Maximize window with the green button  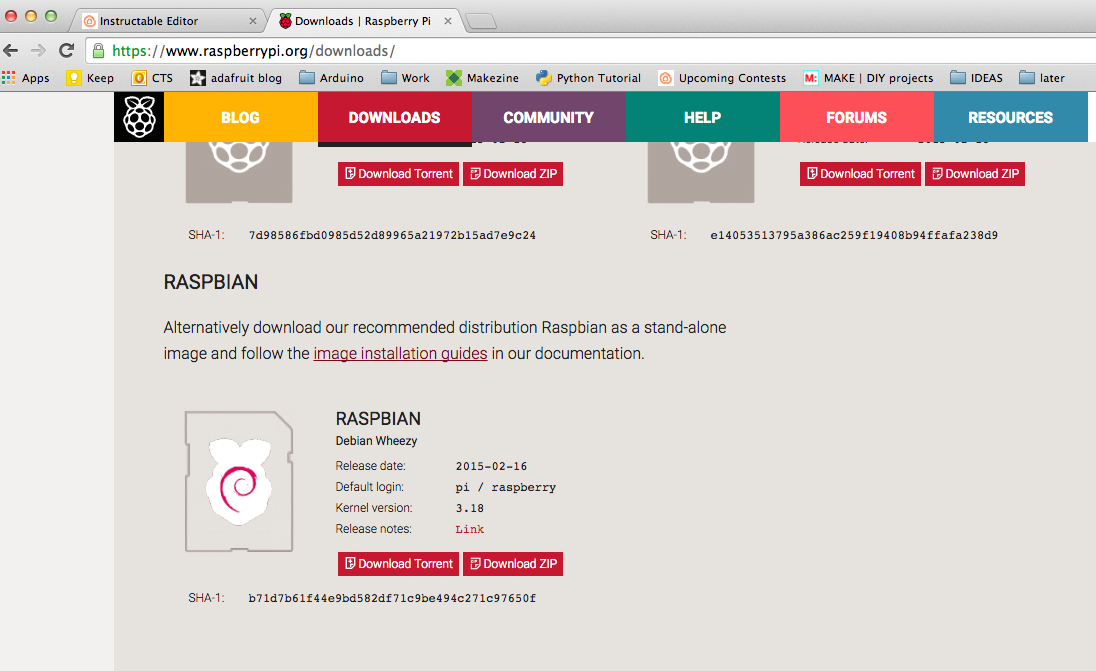point(51,15)
